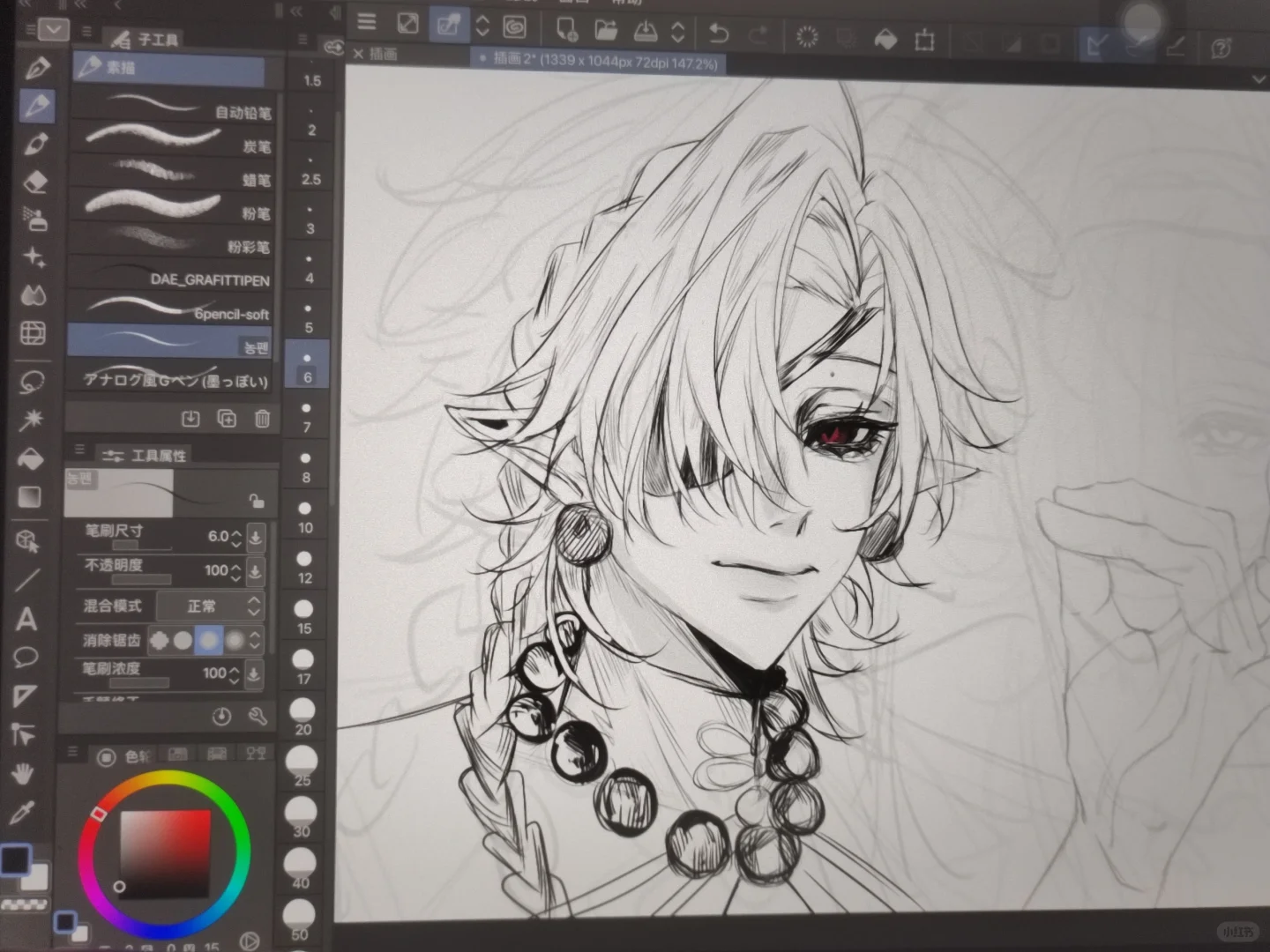
Task: Select the Text tool
Action: click(26, 619)
